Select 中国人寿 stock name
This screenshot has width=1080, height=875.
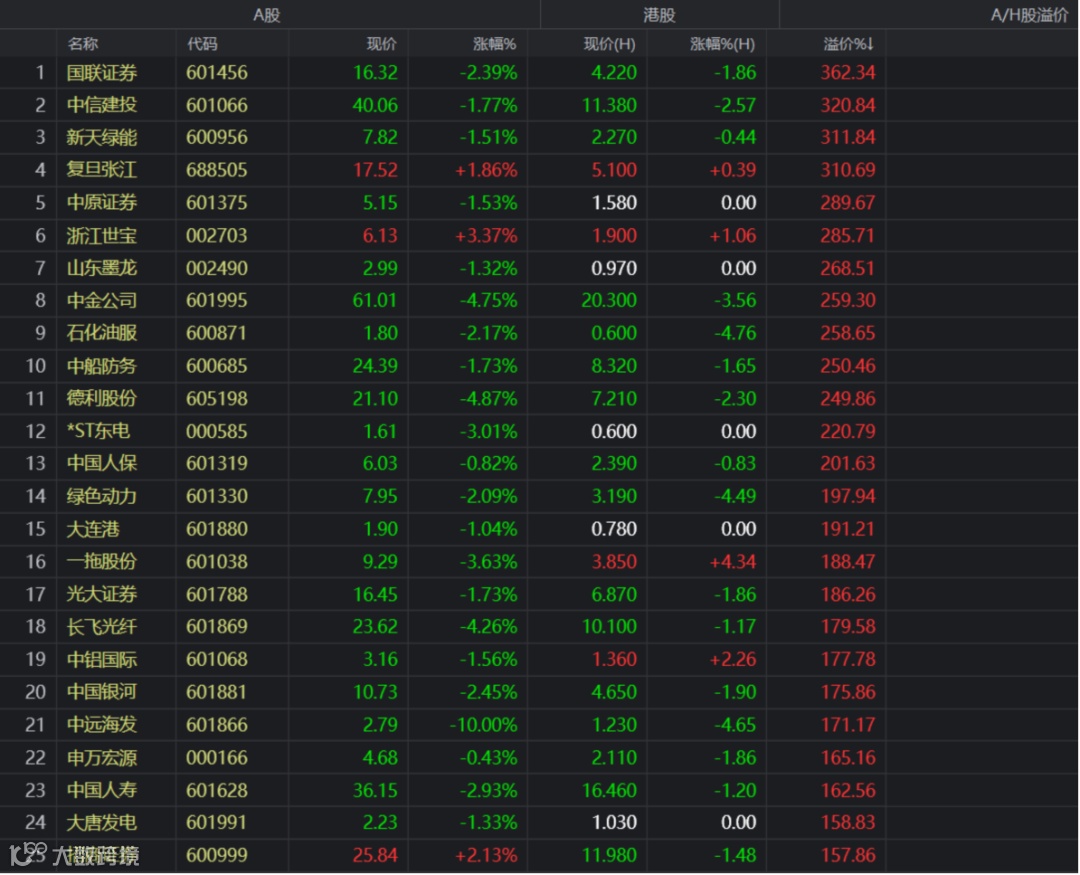[101, 790]
